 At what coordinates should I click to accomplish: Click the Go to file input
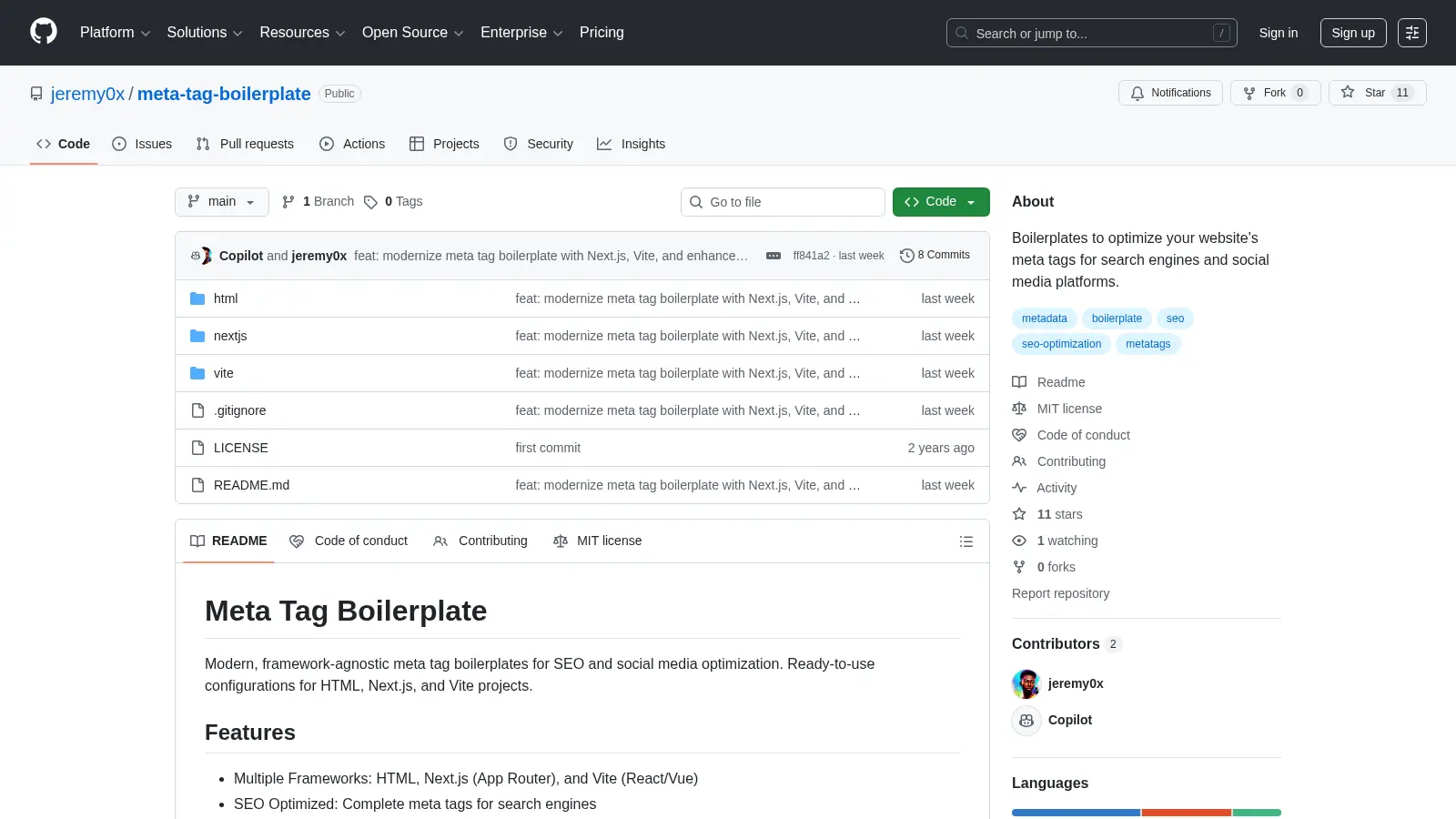coord(783,202)
